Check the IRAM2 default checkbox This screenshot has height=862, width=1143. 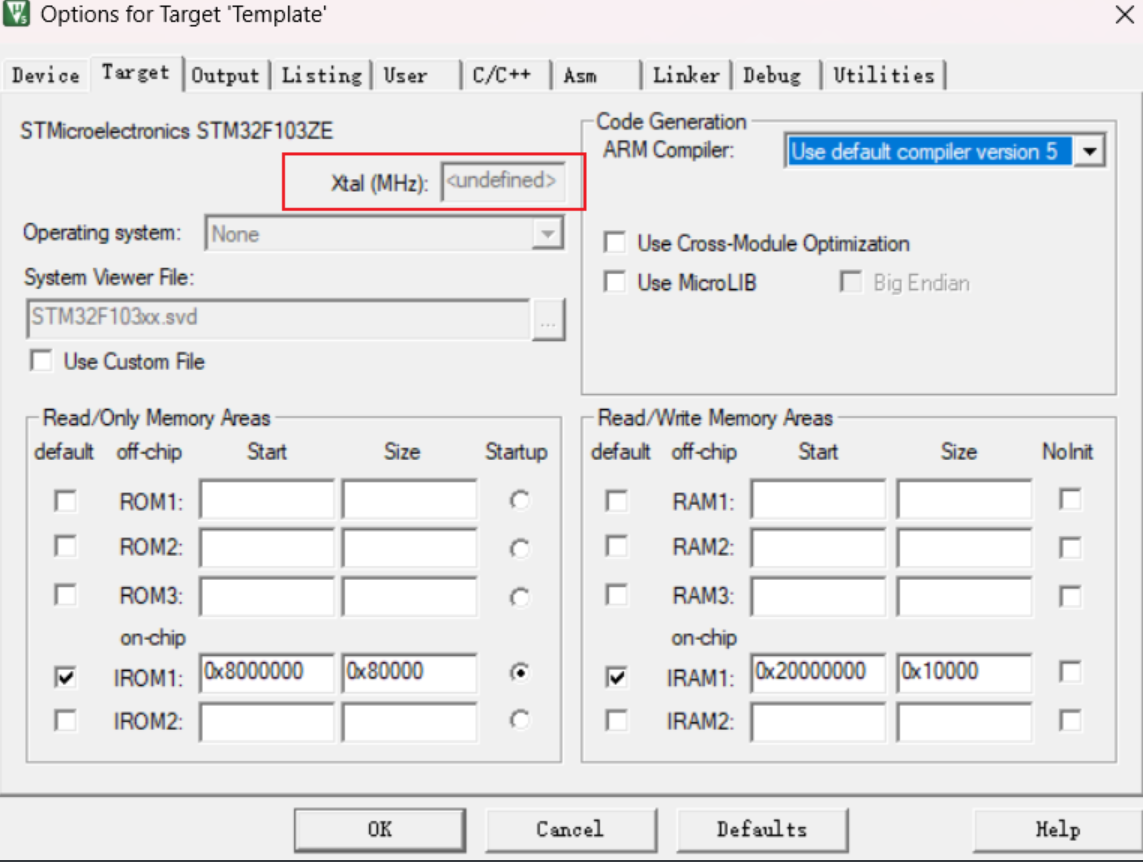(617, 721)
